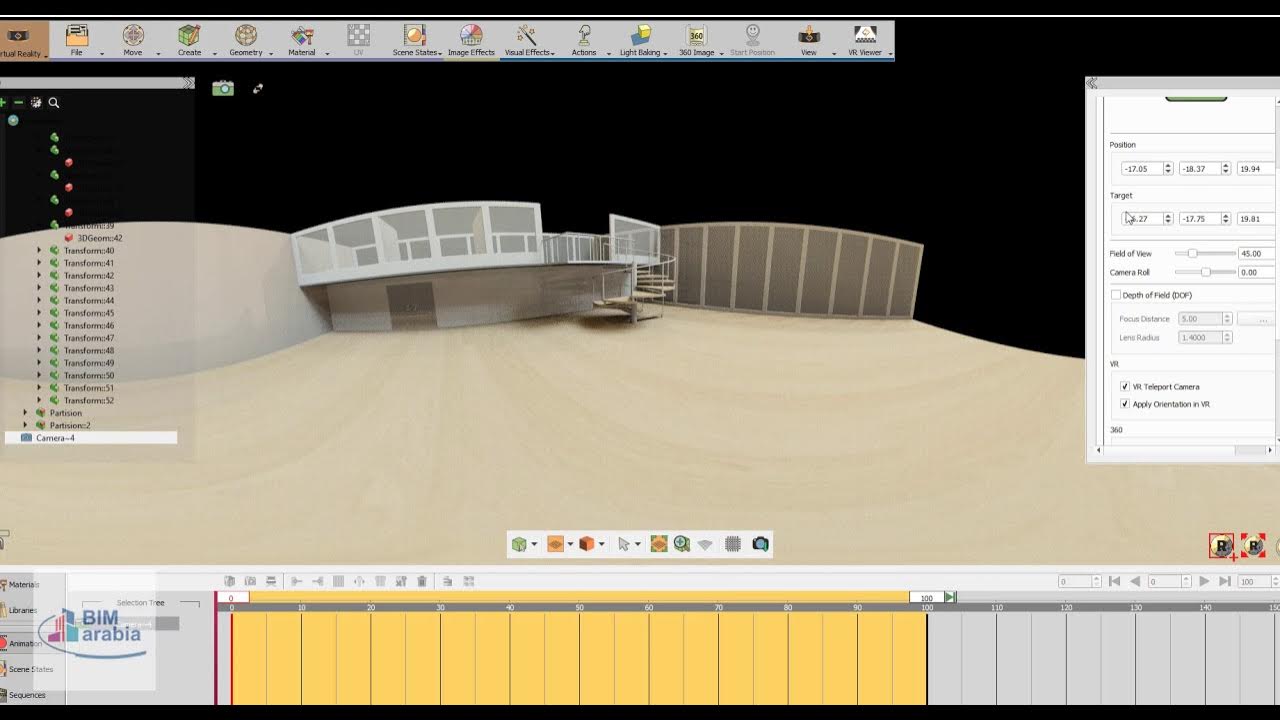The height and width of the screenshot is (720, 1280).
Task: Adjust the Camera Roll slider
Action: coord(1205,272)
